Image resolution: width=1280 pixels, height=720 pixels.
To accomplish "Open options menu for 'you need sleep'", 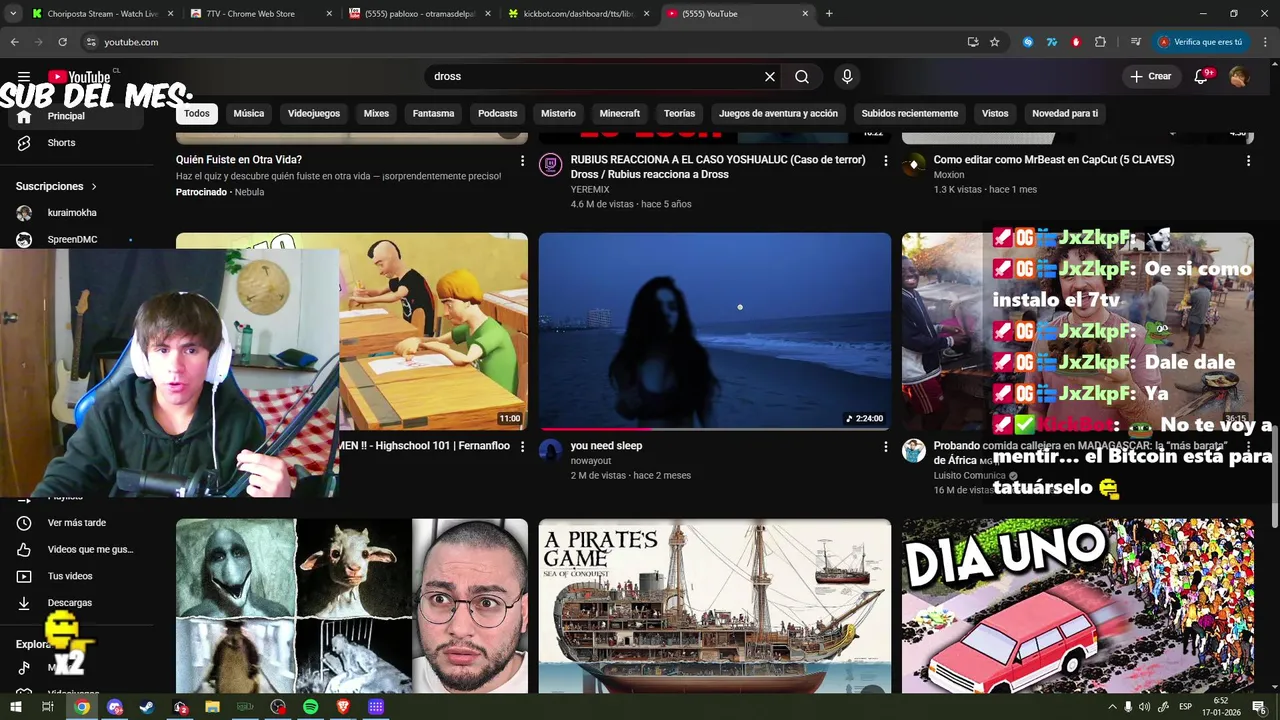I will click(x=885, y=446).
